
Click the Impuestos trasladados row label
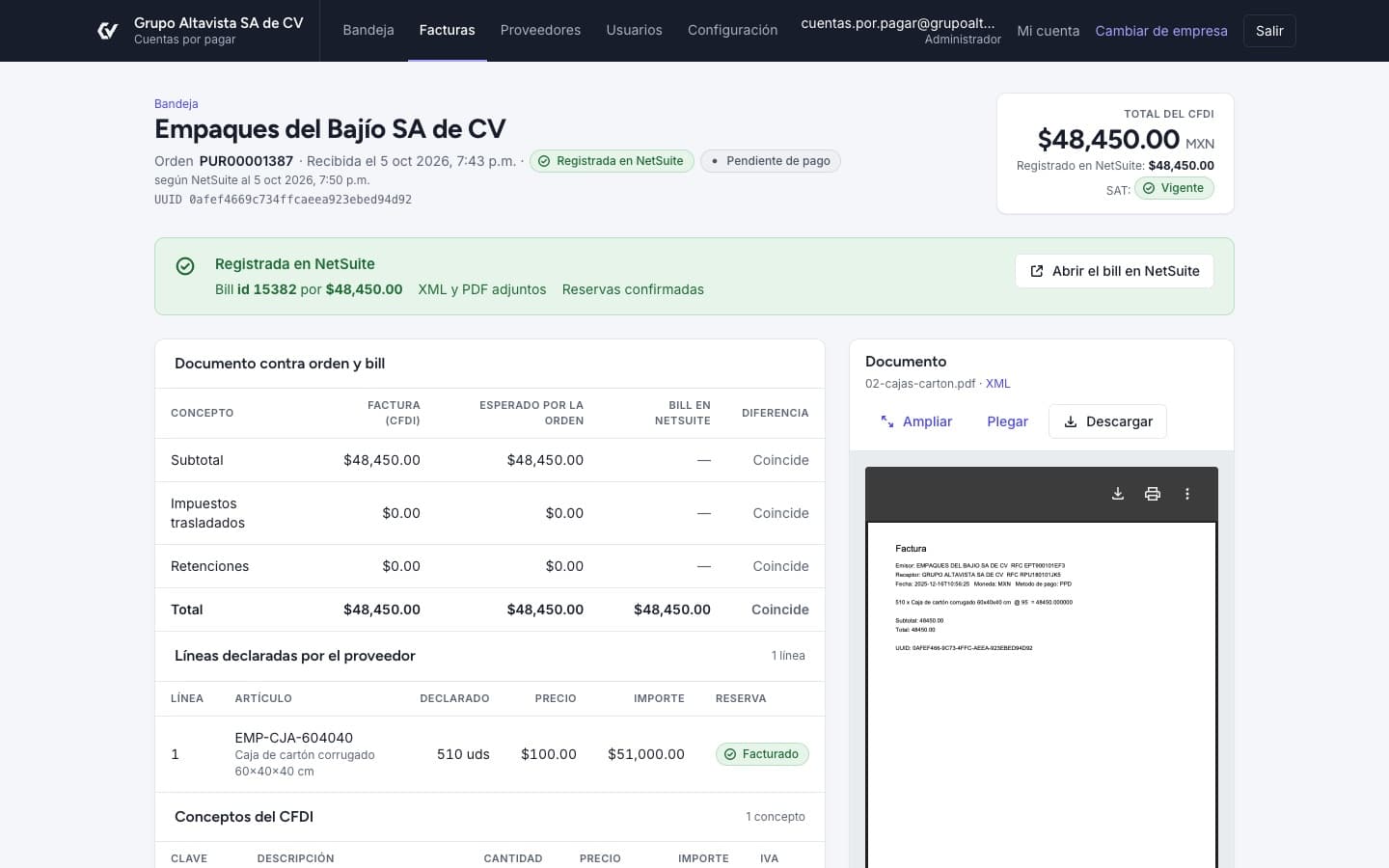click(x=207, y=513)
